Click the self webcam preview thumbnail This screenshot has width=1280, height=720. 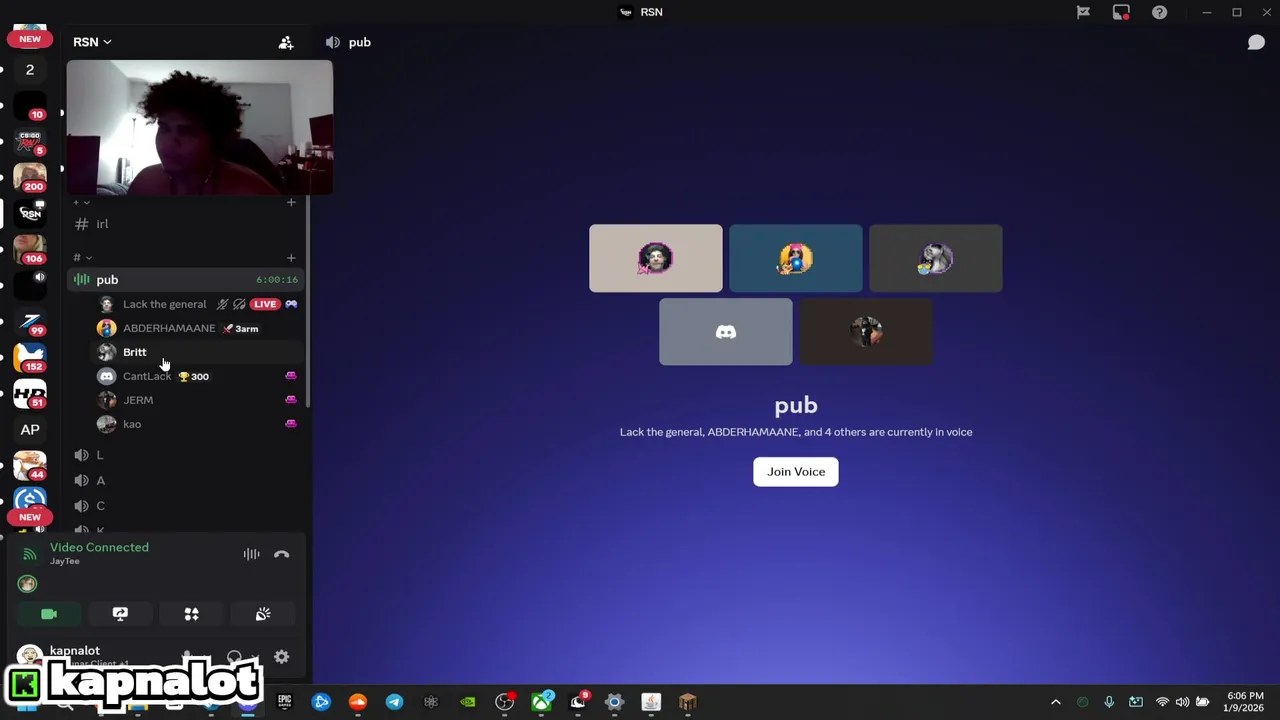[200, 127]
